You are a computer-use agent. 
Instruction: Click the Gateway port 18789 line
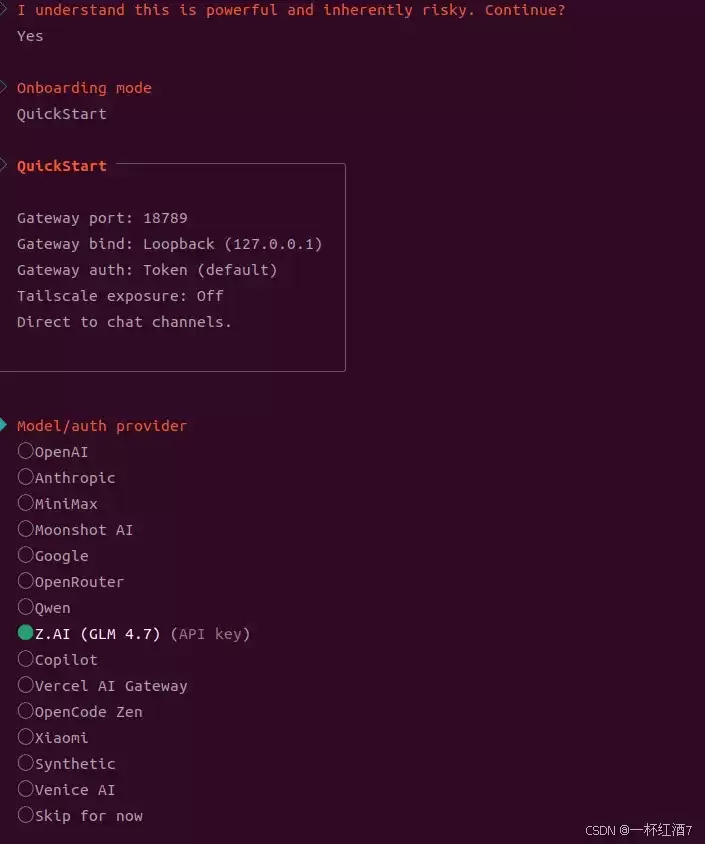102,218
